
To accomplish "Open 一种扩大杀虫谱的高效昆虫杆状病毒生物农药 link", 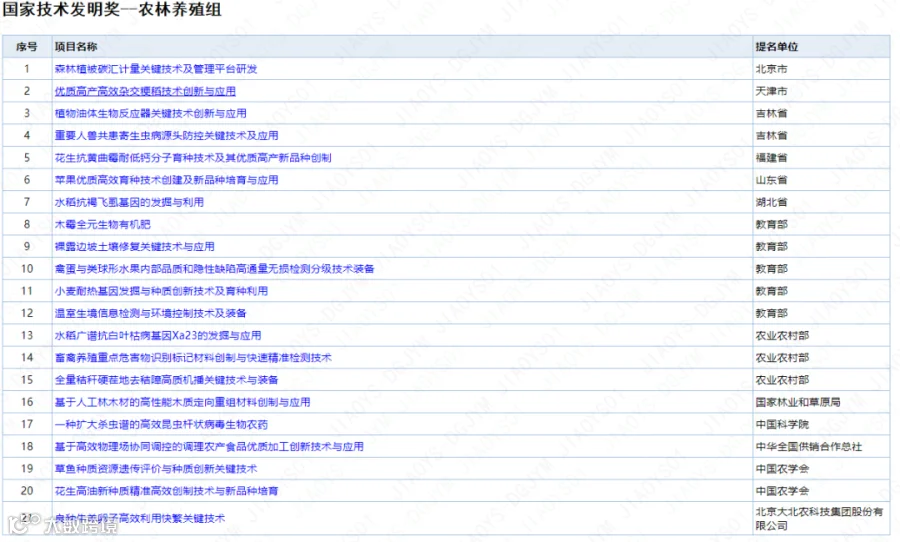I will [161, 424].
